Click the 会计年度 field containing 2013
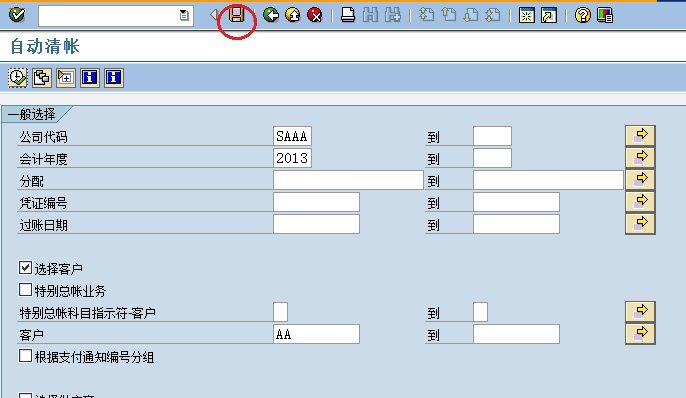This screenshot has height=398, width=686. tap(292, 158)
